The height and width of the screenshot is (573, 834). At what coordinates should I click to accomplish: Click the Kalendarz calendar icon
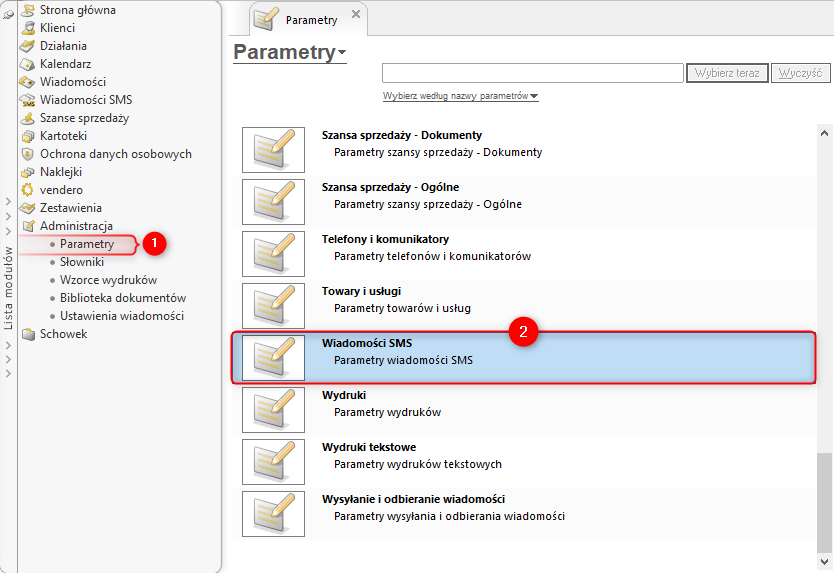(x=29, y=64)
